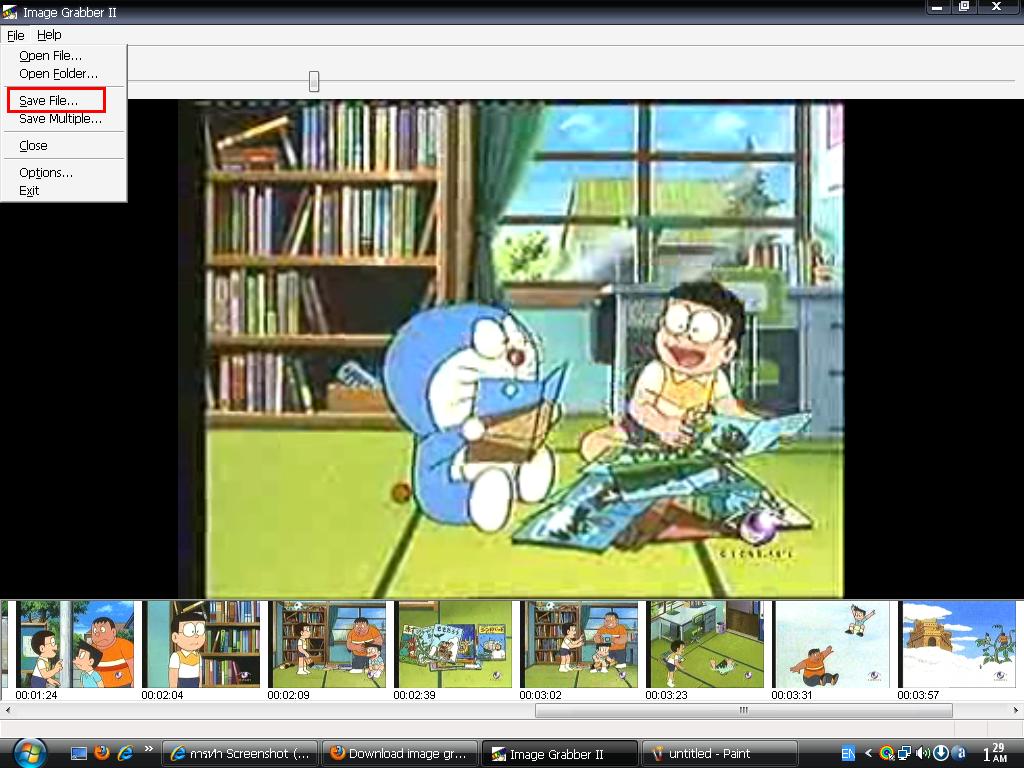Select the thumbnail at 00:03:57
Image resolution: width=1024 pixels, height=768 pixels.
[957, 644]
